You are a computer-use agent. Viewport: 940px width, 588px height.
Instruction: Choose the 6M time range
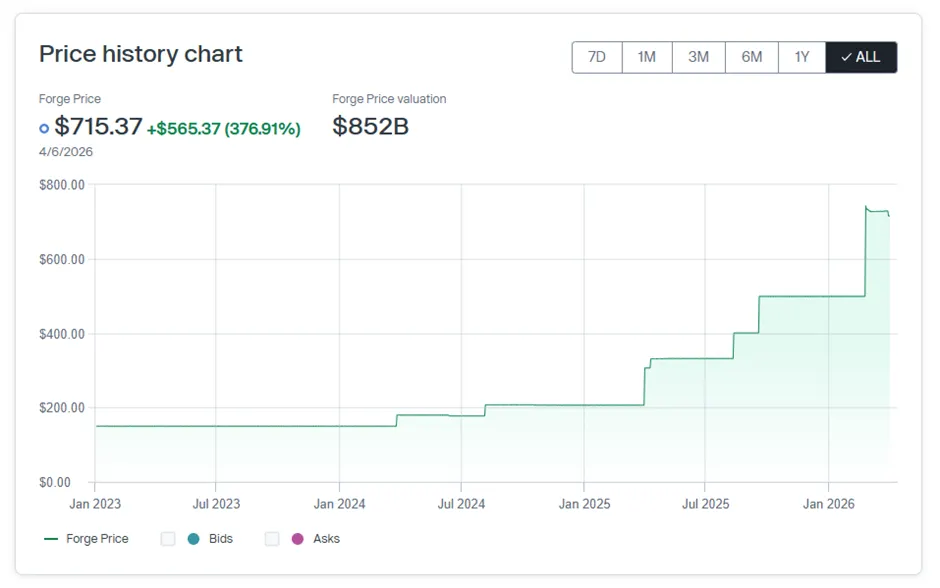click(x=752, y=58)
